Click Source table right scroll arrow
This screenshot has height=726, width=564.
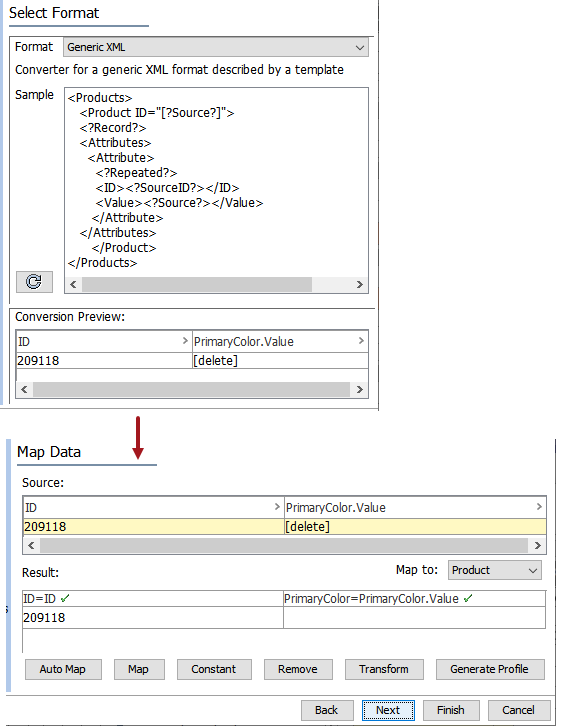coord(538,545)
